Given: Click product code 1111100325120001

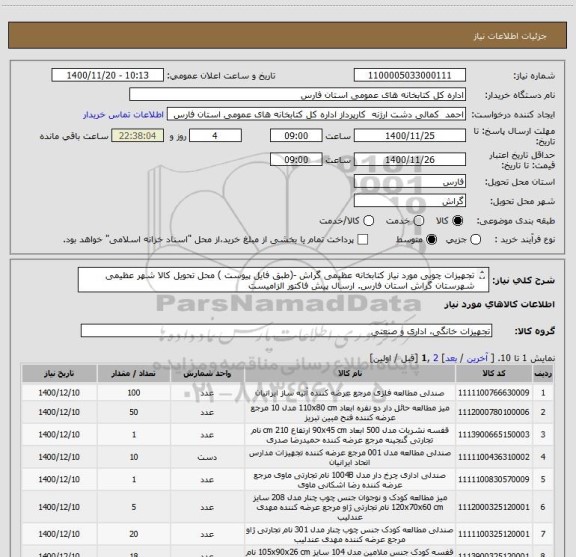Looking at the screenshot, I should coord(494,534).
